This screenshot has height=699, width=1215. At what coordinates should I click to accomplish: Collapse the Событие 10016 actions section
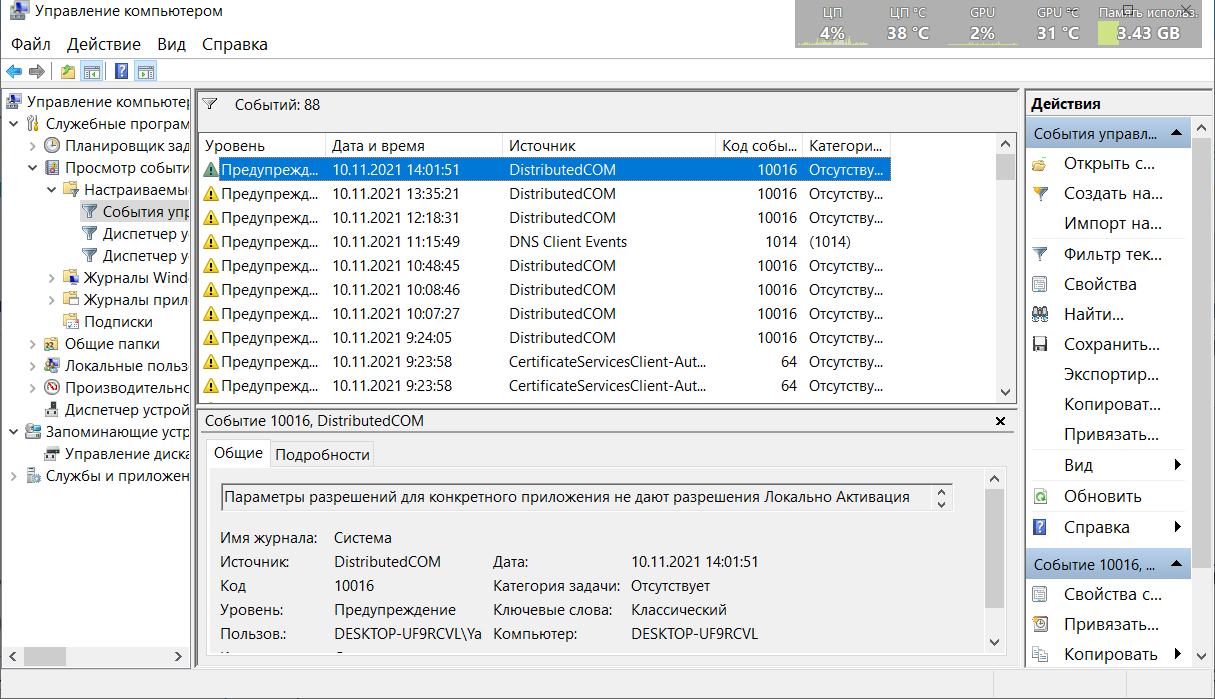tap(1176, 564)
